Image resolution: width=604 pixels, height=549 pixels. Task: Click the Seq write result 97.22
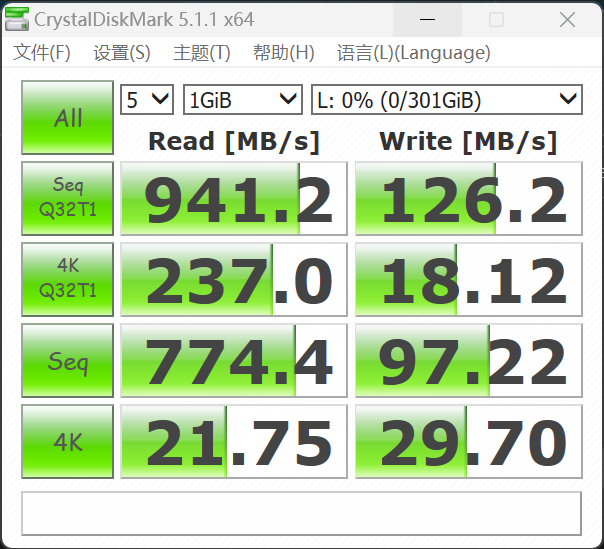coord(469,360)
